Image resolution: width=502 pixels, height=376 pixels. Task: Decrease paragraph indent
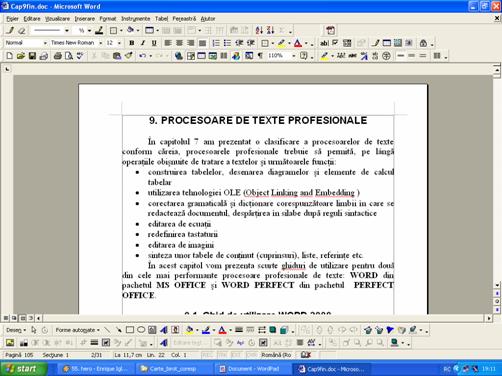(239, 43)
